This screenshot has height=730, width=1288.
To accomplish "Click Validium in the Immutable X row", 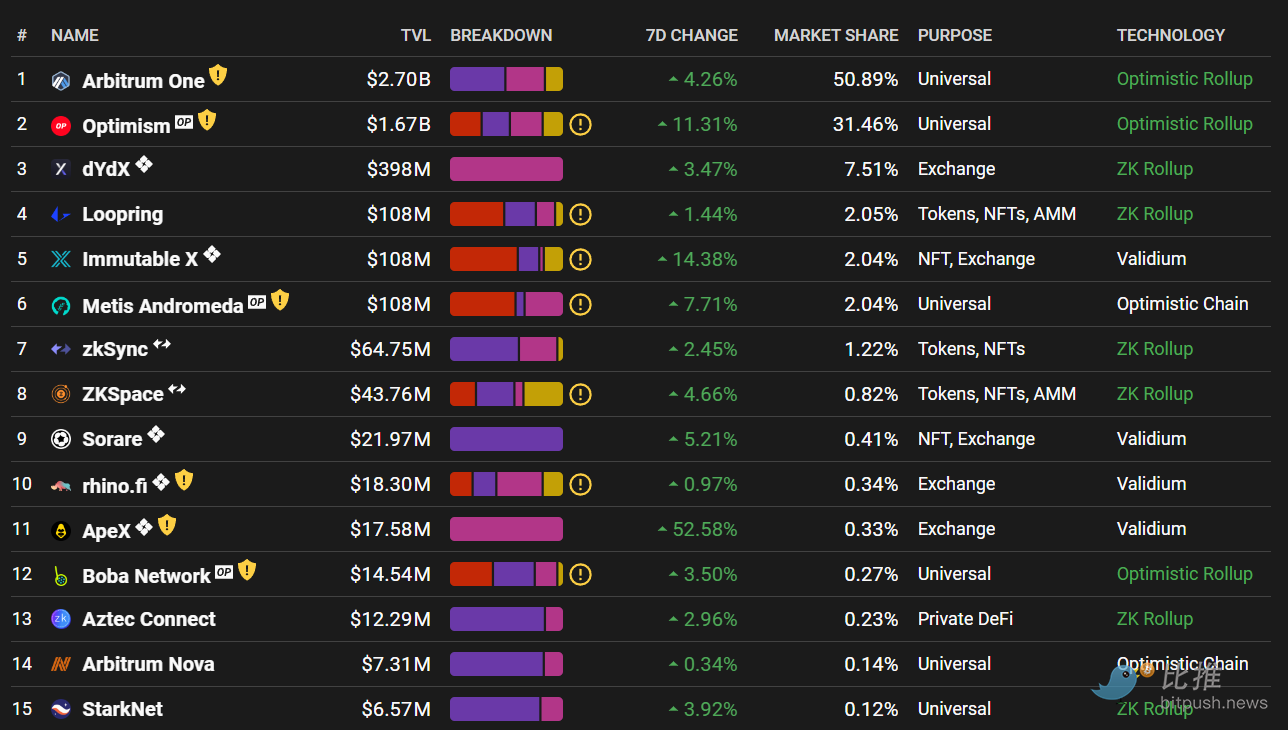I will coord(1151,259).
